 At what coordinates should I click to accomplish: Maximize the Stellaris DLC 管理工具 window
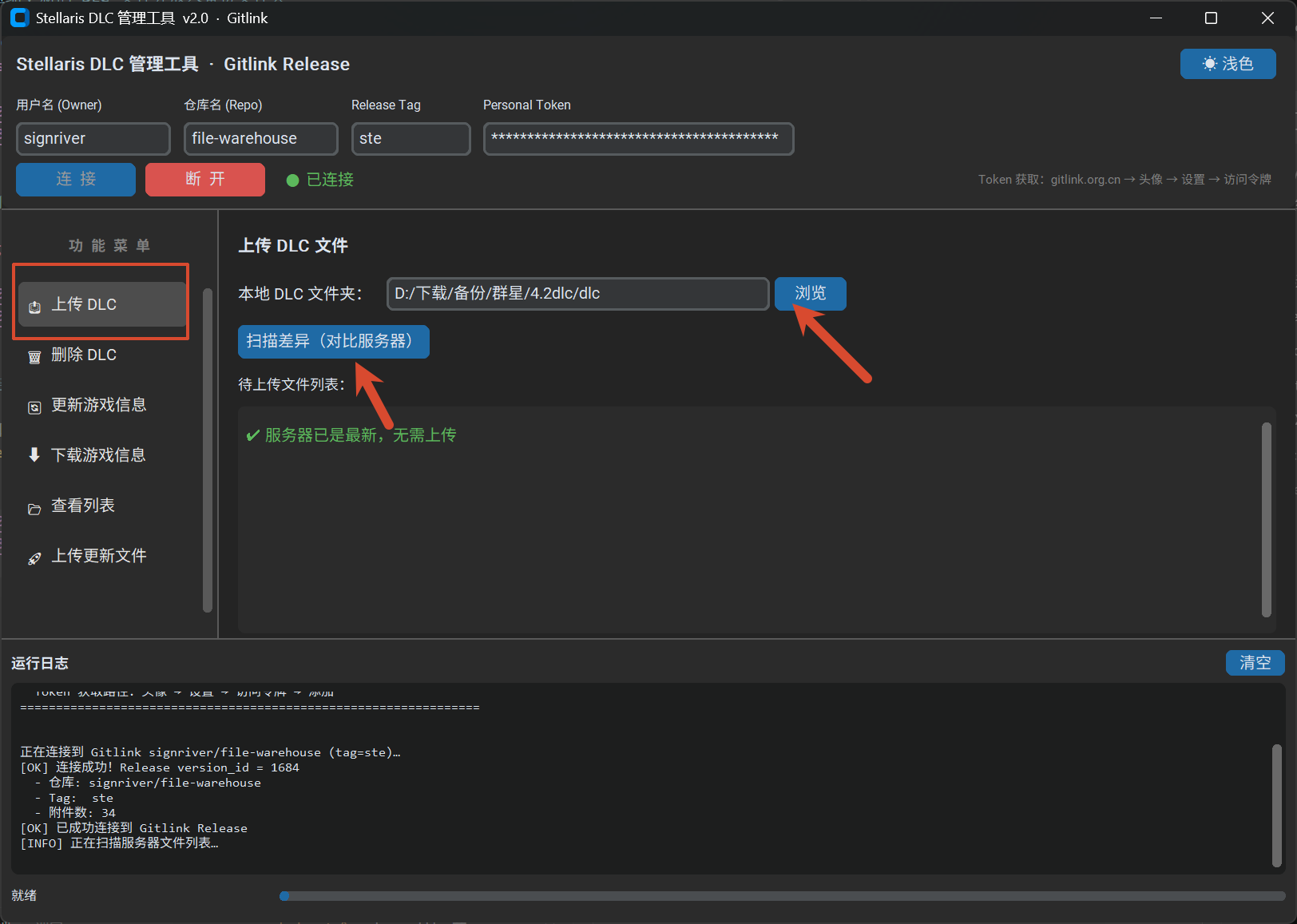[1211, 18]
